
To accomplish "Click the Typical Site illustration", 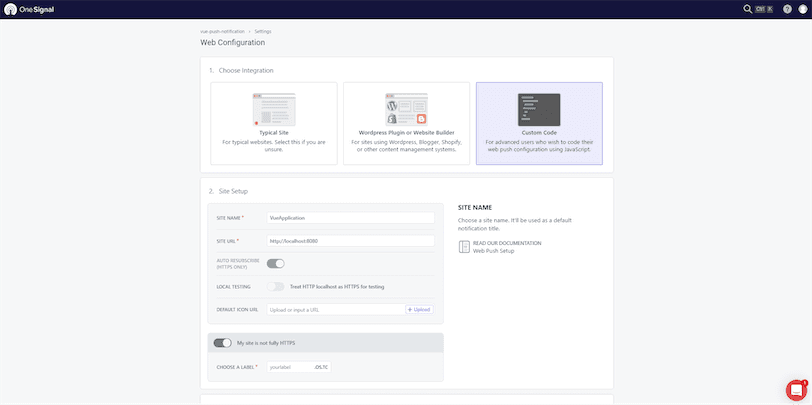I will (x=274, y=109).
